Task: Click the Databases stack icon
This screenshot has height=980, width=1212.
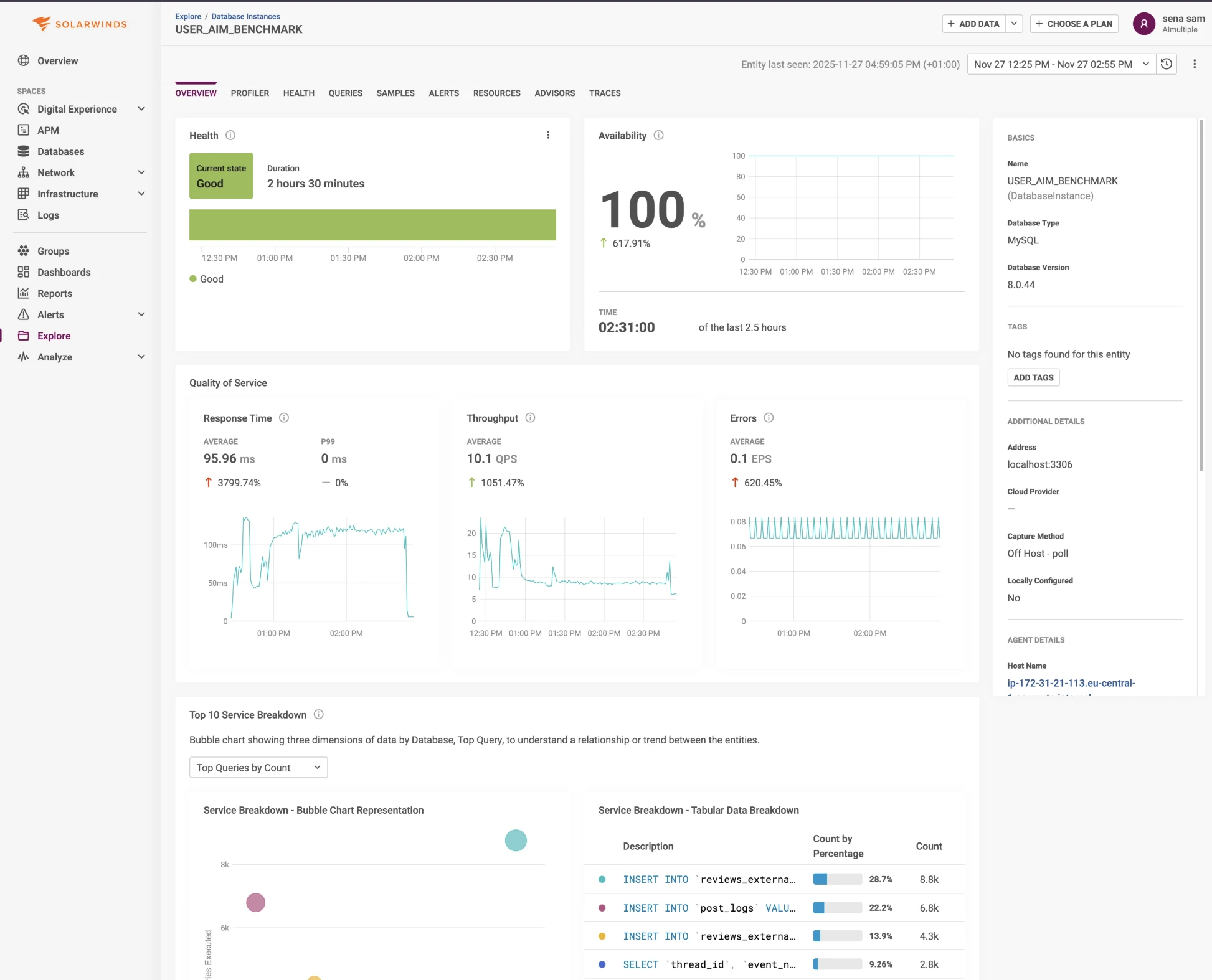Action: [x=24, y=151]
